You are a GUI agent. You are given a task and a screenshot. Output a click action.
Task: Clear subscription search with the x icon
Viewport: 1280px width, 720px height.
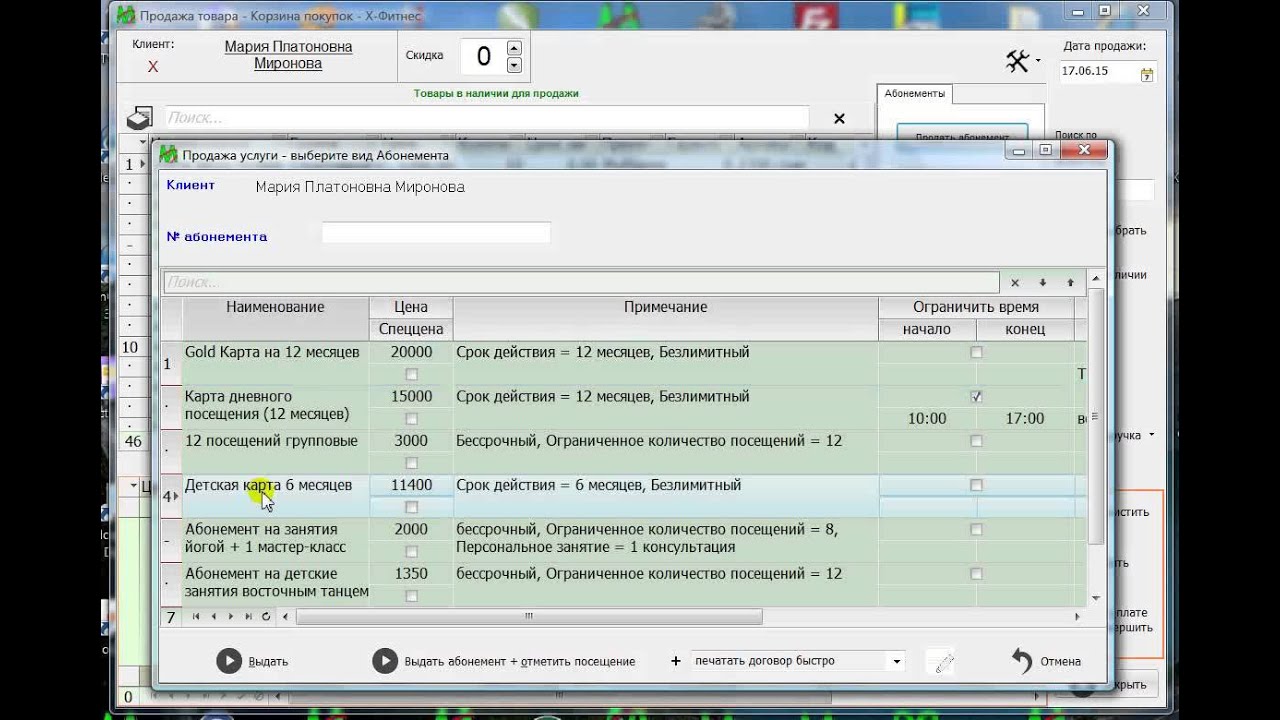[x=1015, y=283]
